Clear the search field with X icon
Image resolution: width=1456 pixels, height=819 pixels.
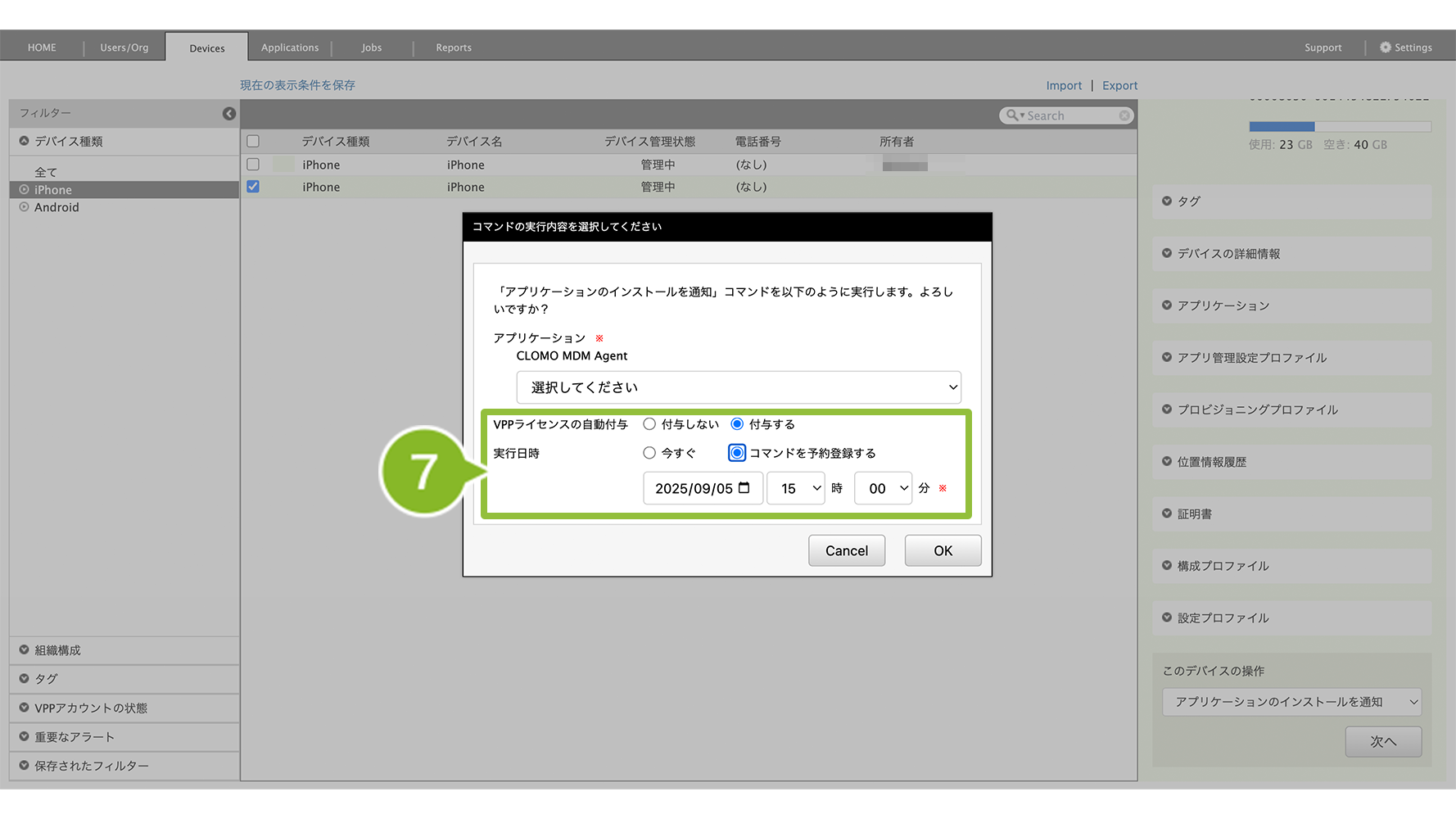click(x=1124, y=115)
